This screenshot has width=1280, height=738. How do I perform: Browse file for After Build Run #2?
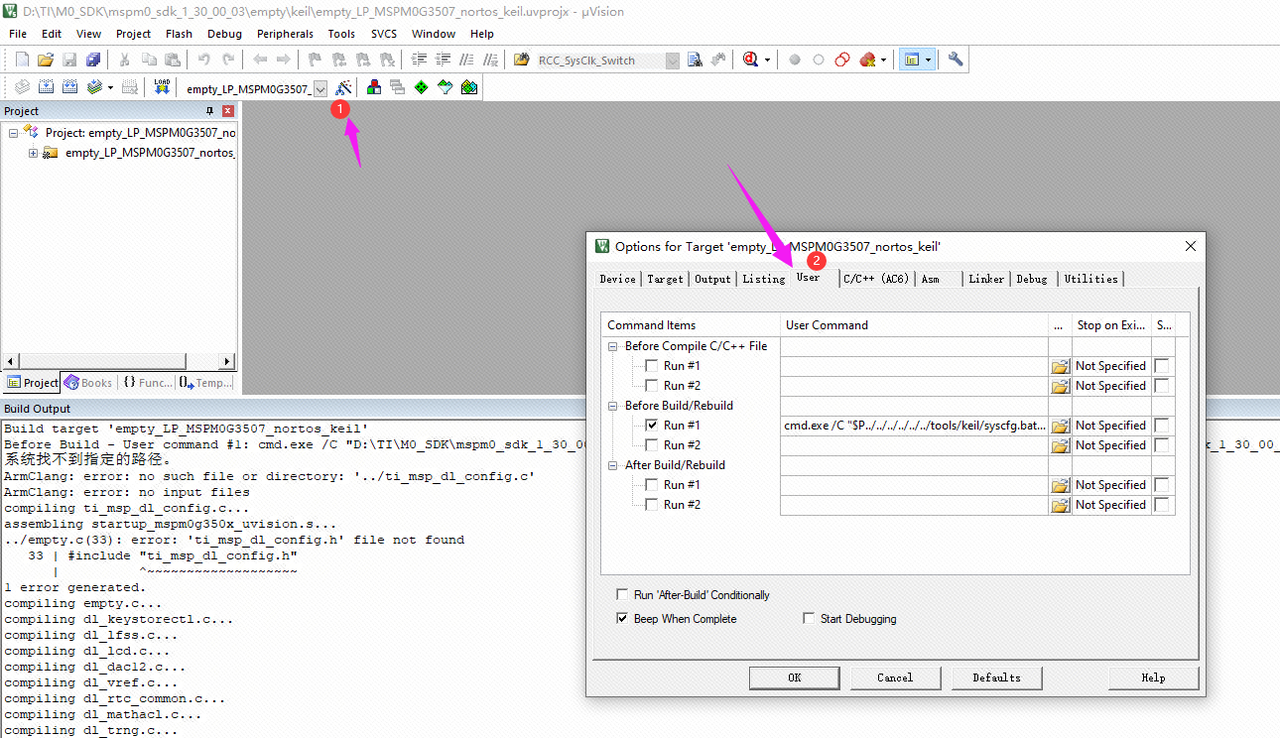tap(1060, 505)
